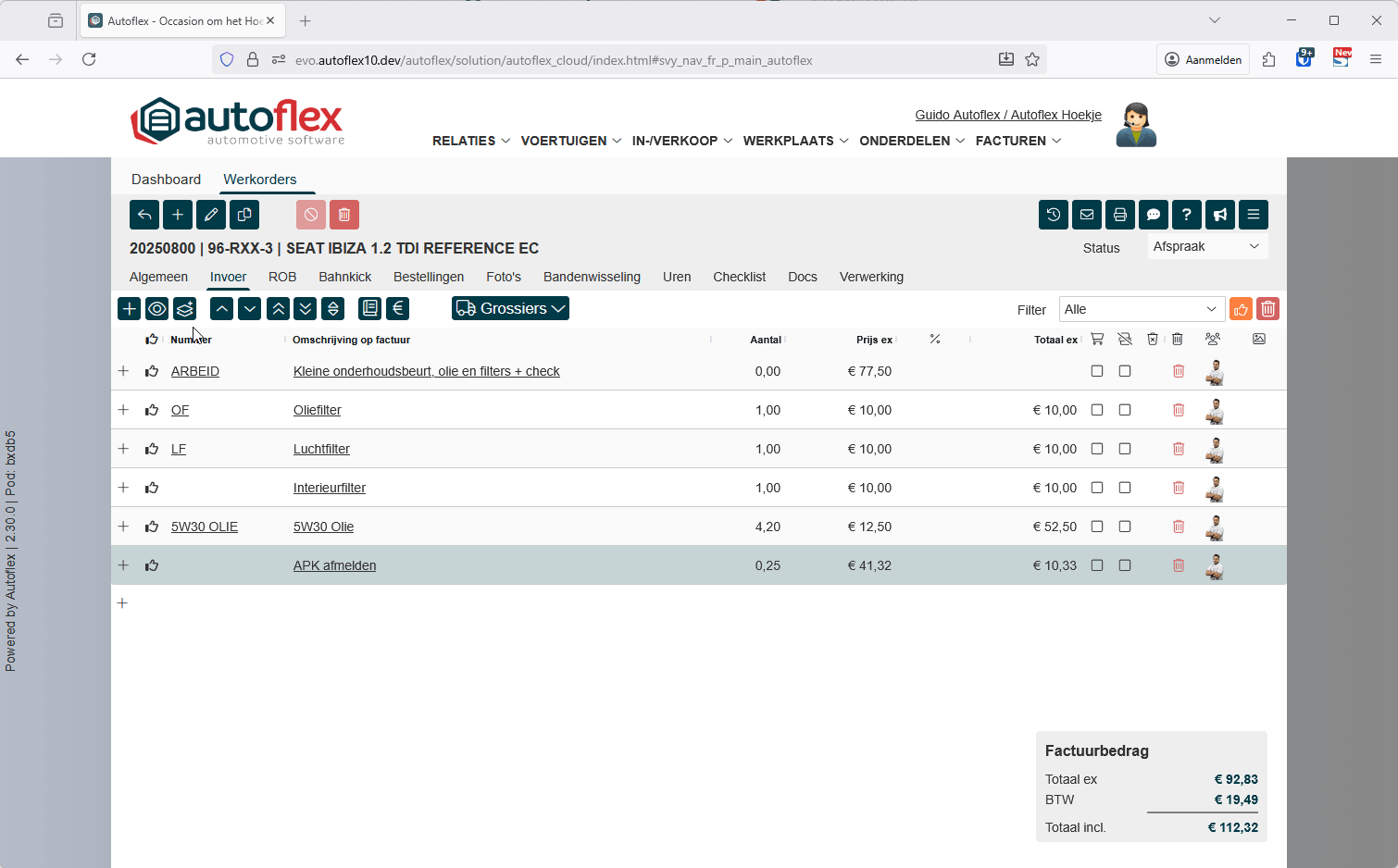Screen dimensions: 1398x868
Task: Click the eye view icon in the line toolbar
Action: [157, 309]
